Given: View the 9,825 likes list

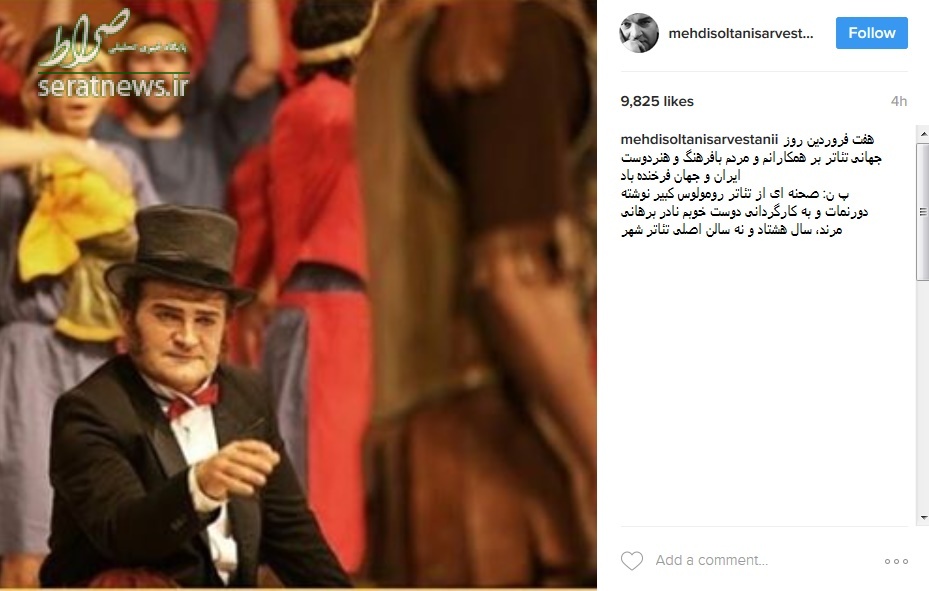Looking at the screenshot, I should [657, 101].
